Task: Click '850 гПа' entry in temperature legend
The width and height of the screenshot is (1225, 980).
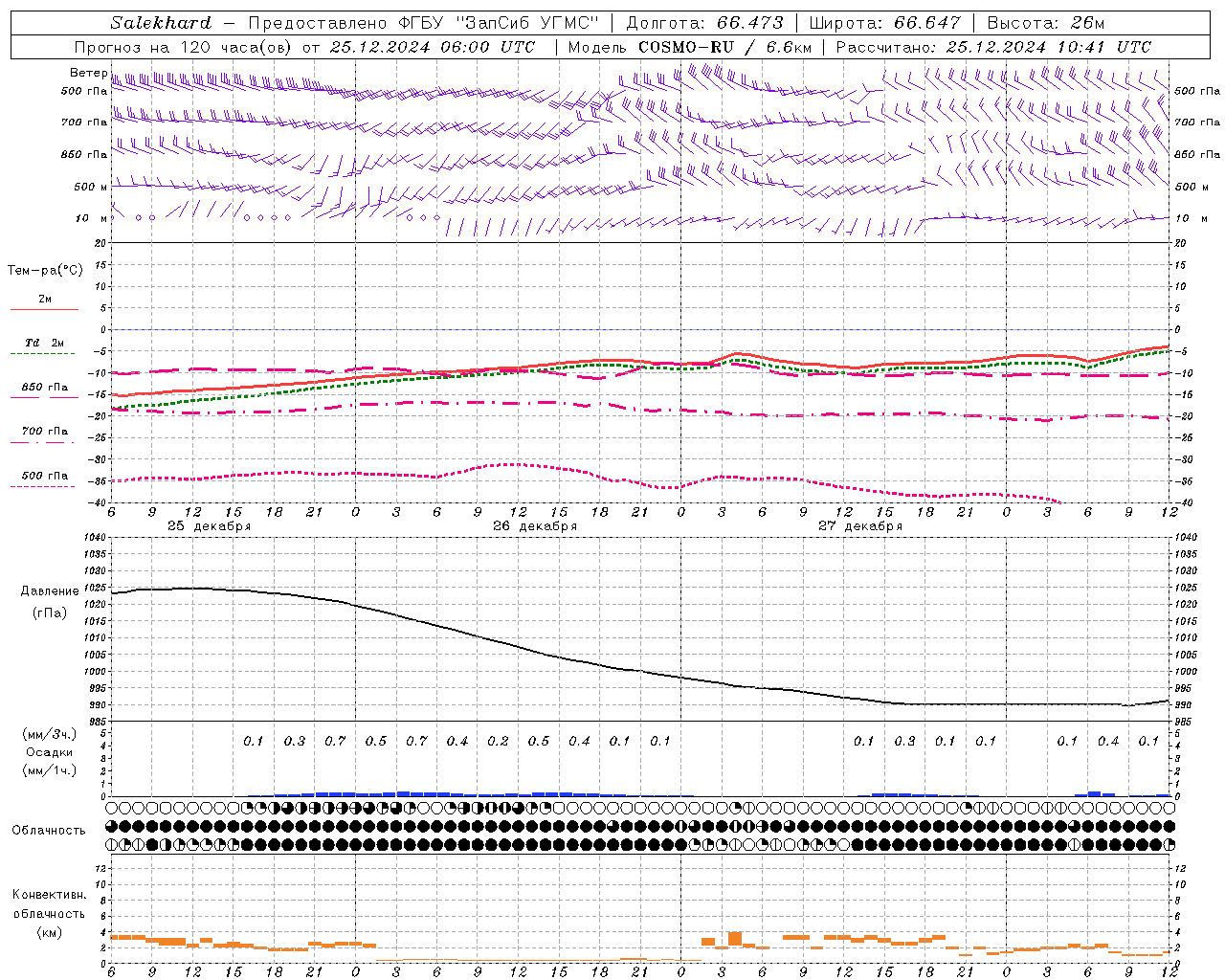Action: click(44, 388)
